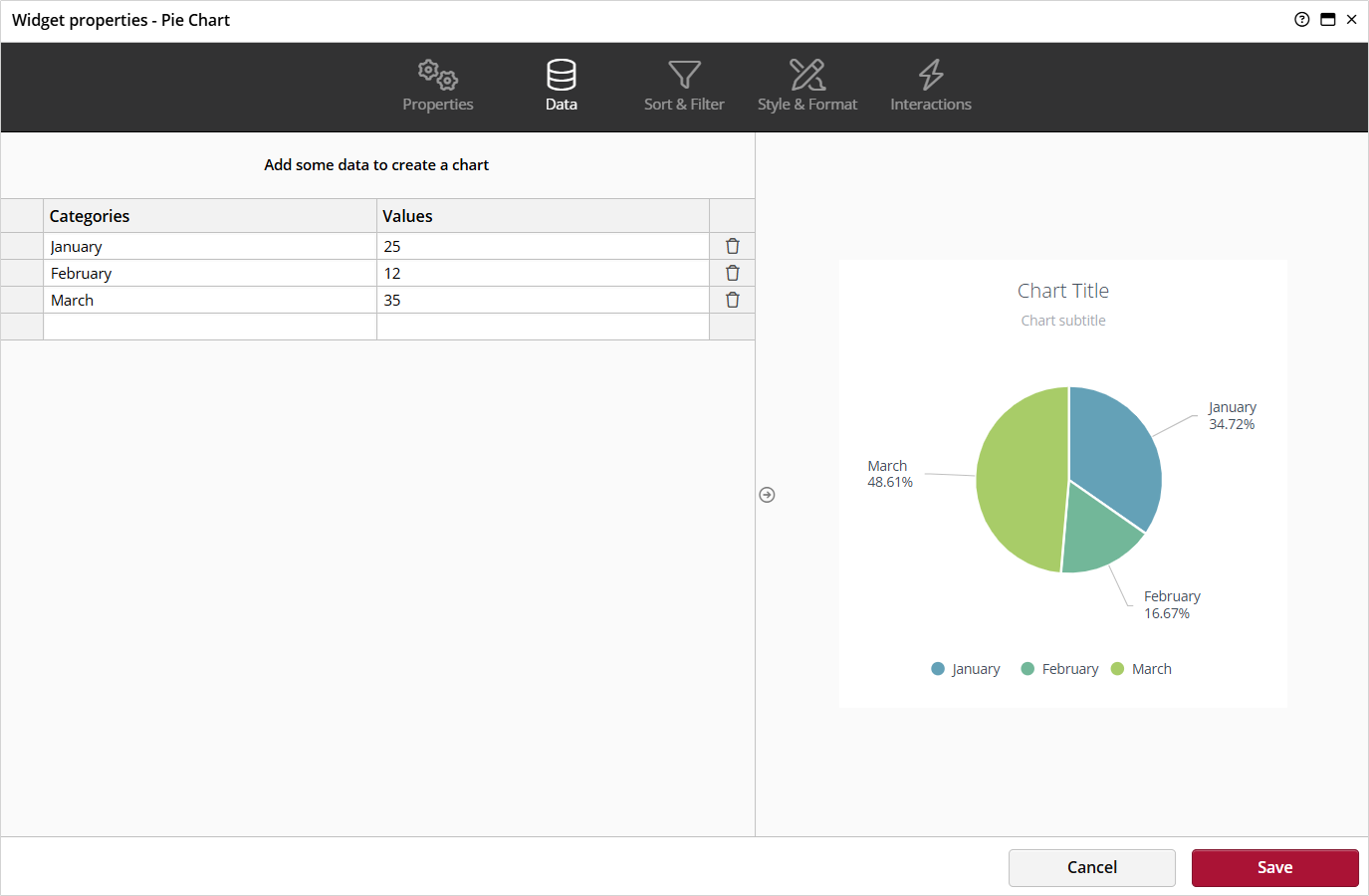The height and width of the screenshot is (896, 1369).
Task: Switch to the Interactions tab label
Action: point(931,104)
